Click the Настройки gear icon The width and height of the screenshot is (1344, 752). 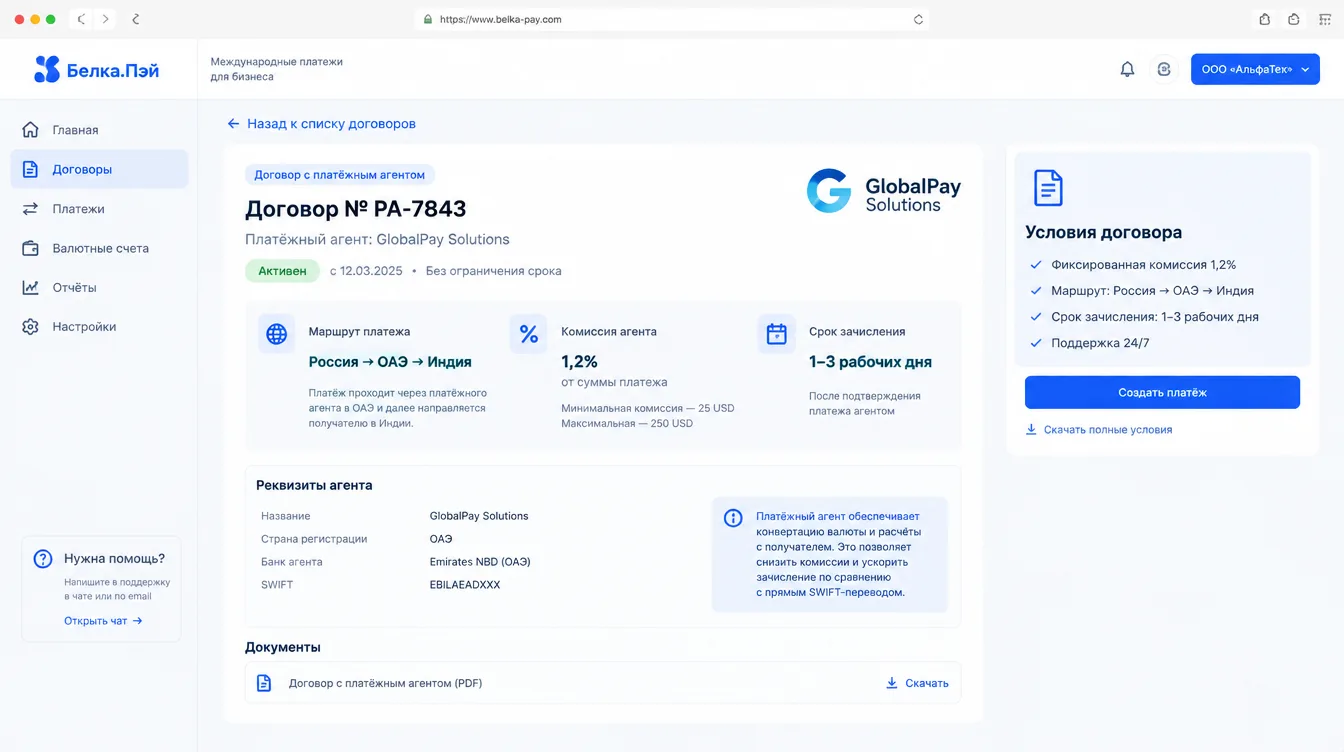coord(30,327)
